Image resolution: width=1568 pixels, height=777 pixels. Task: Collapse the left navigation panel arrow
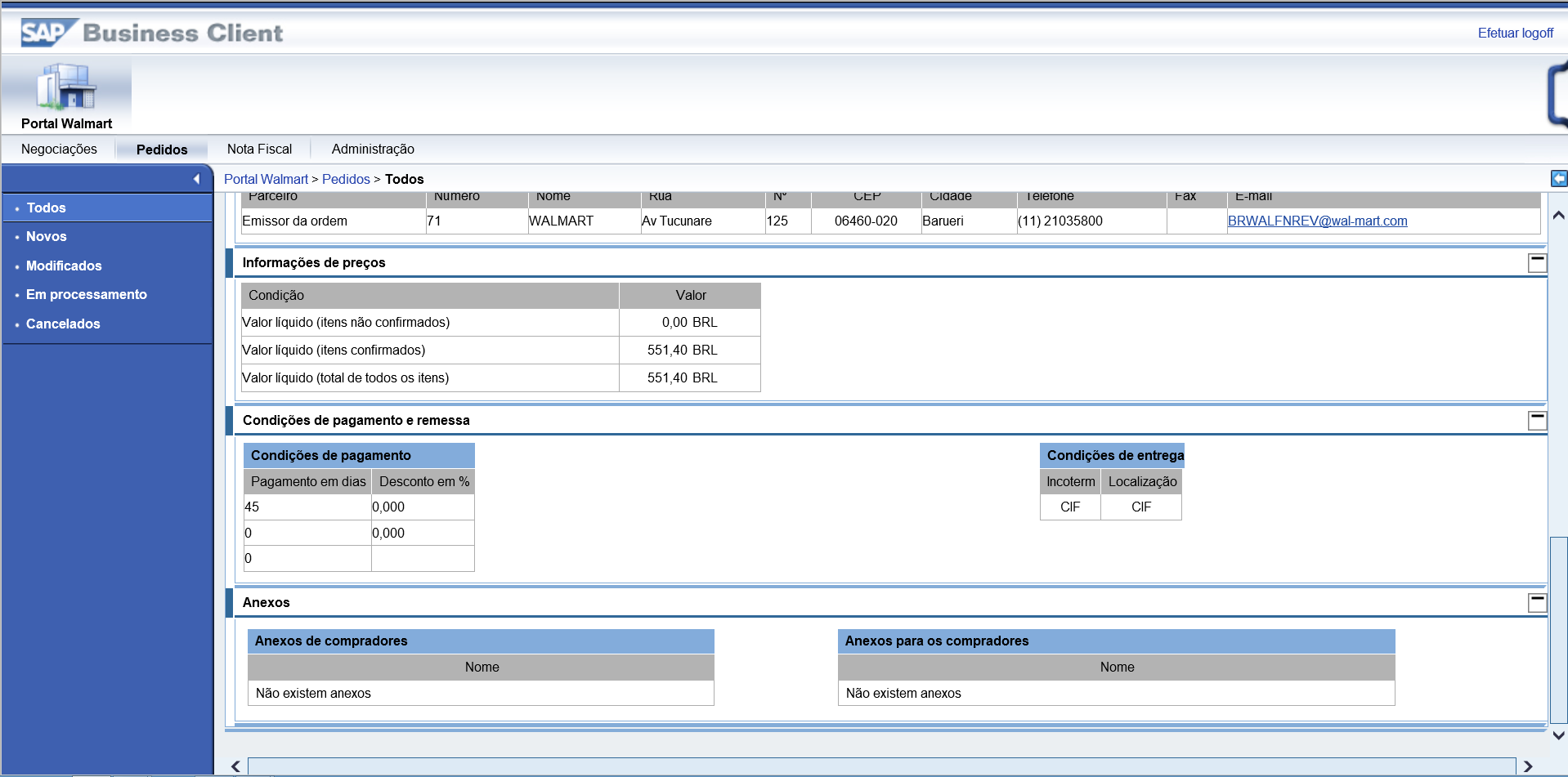(x=196, y=179)
